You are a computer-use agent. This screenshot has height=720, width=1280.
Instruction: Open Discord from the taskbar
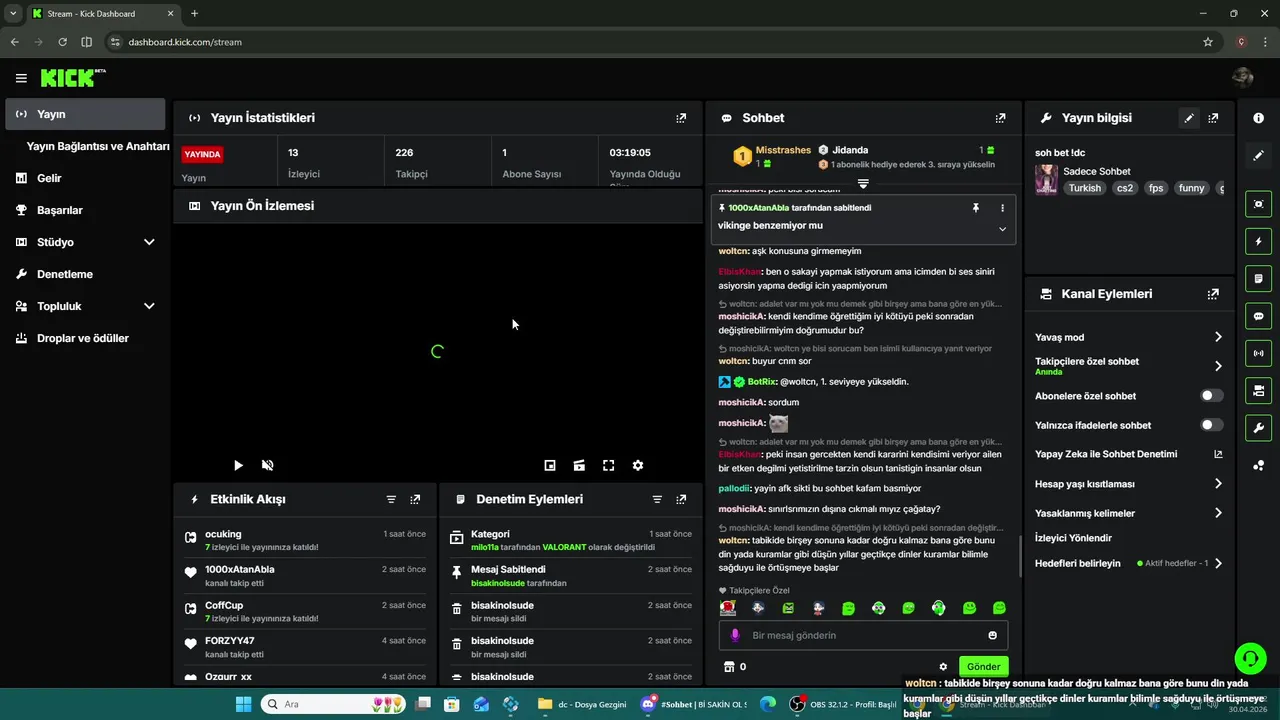[692, 704]
